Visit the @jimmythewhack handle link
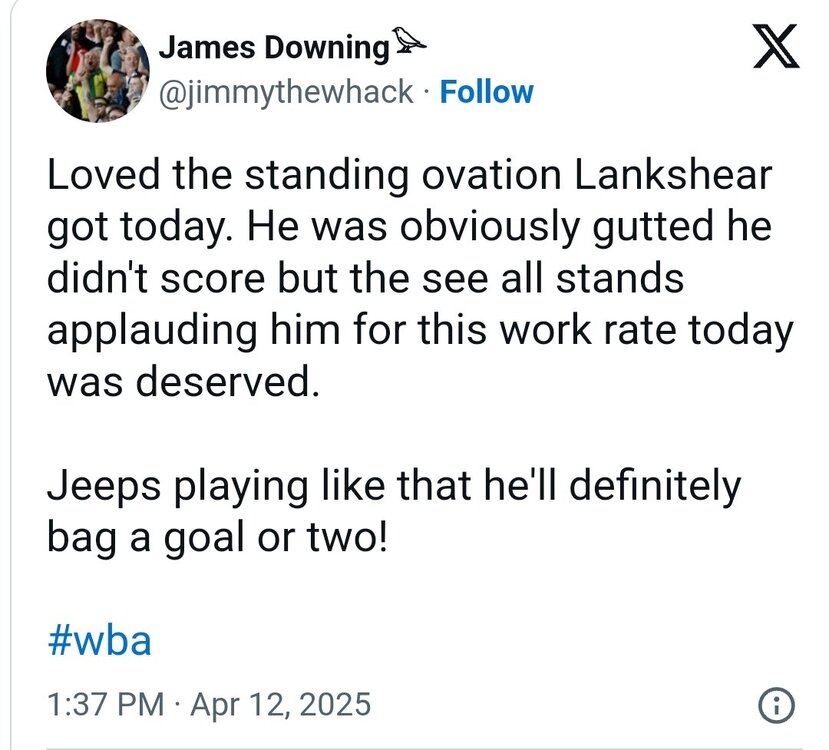The width and height of the screenshot is (829, 750). coord(286,92)
